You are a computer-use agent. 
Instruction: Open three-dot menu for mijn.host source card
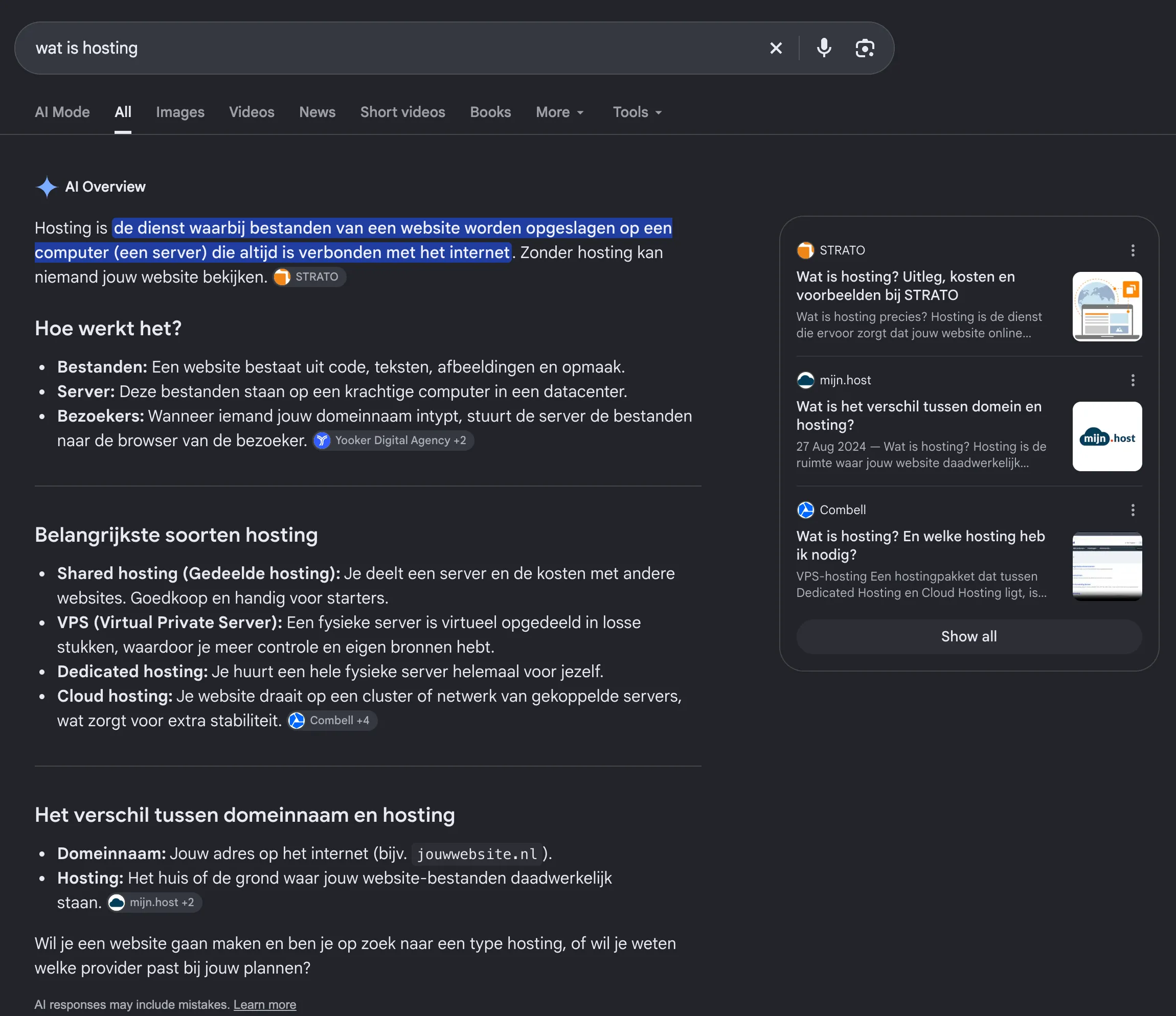point(1133,380)
